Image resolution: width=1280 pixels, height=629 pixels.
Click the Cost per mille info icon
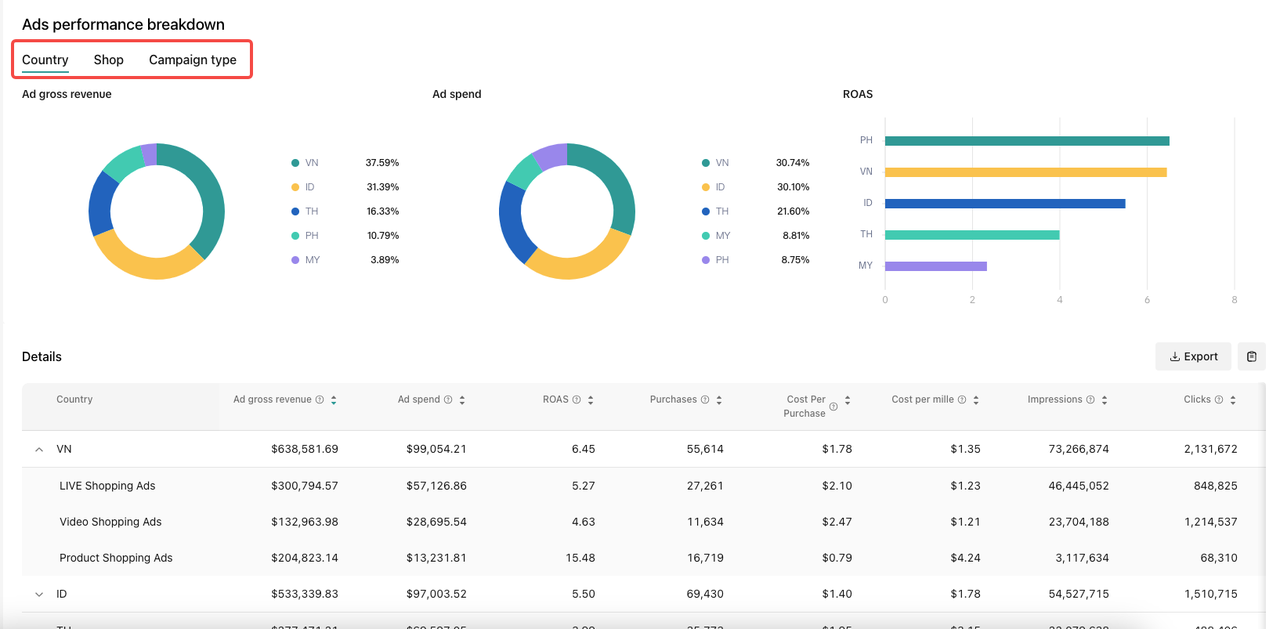(962, 400)
